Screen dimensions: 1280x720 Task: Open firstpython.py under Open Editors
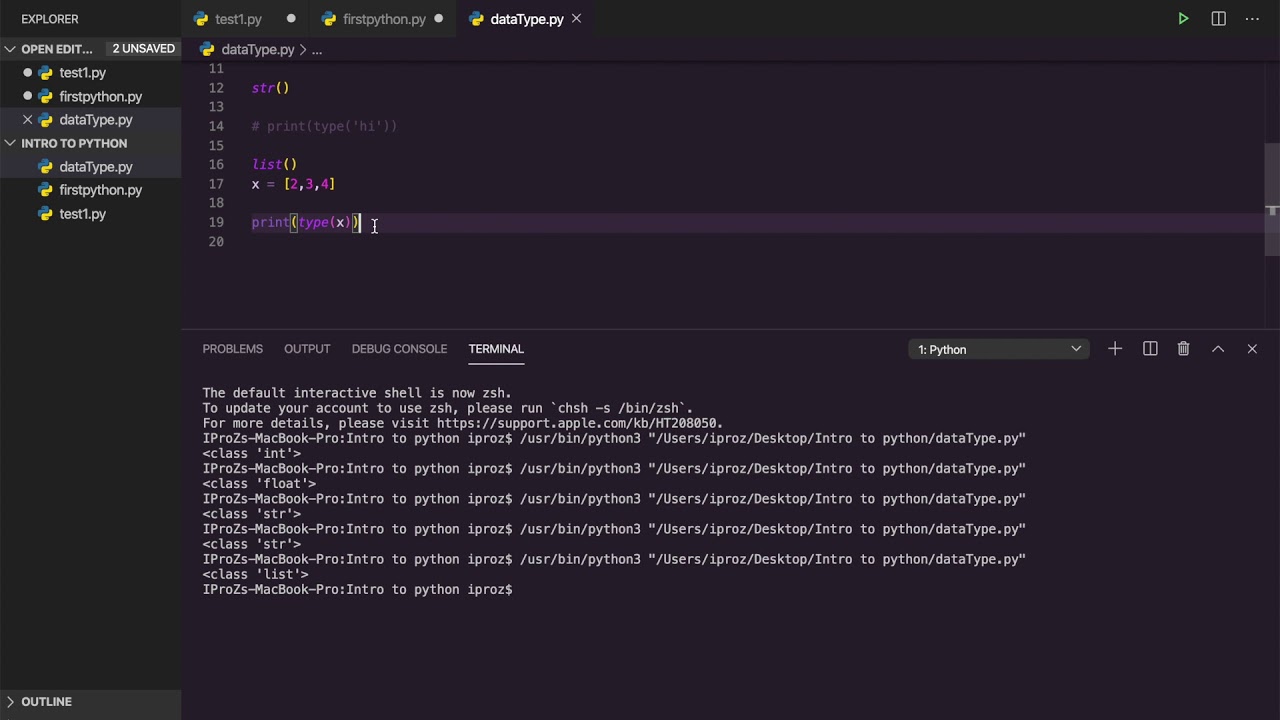point(100,97)
